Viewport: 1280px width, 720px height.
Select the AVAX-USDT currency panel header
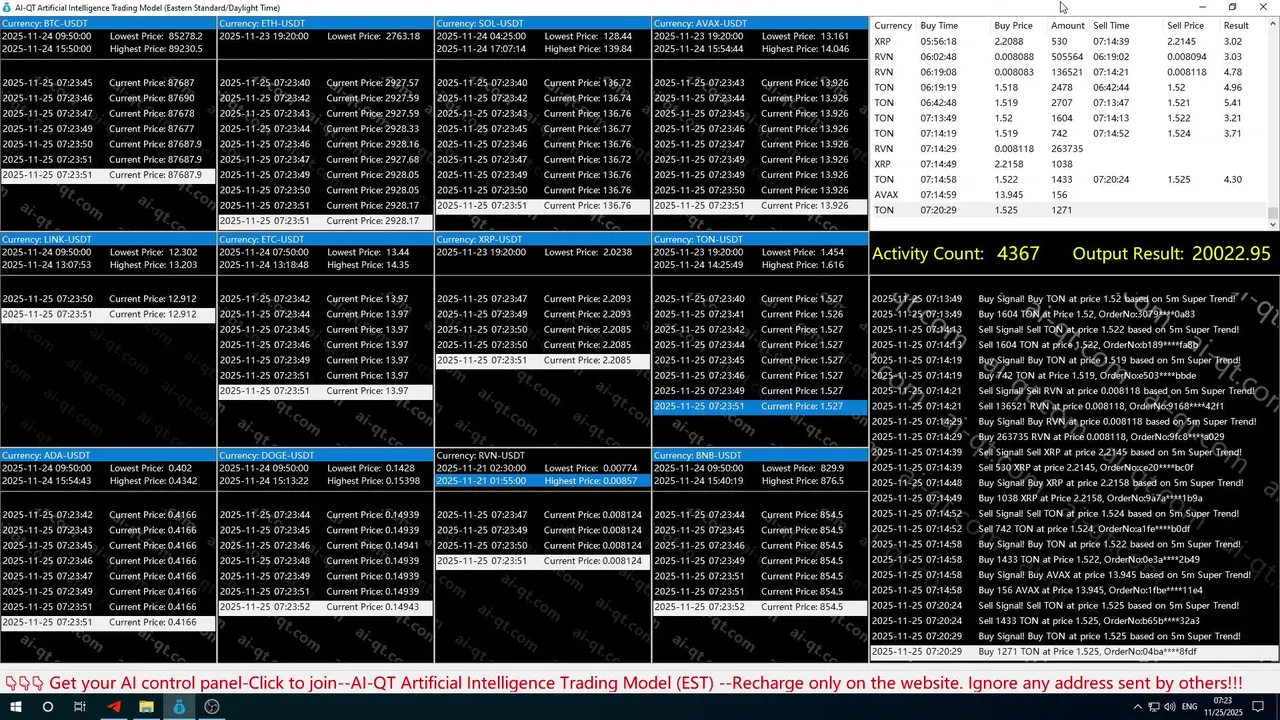pos(760,23)
